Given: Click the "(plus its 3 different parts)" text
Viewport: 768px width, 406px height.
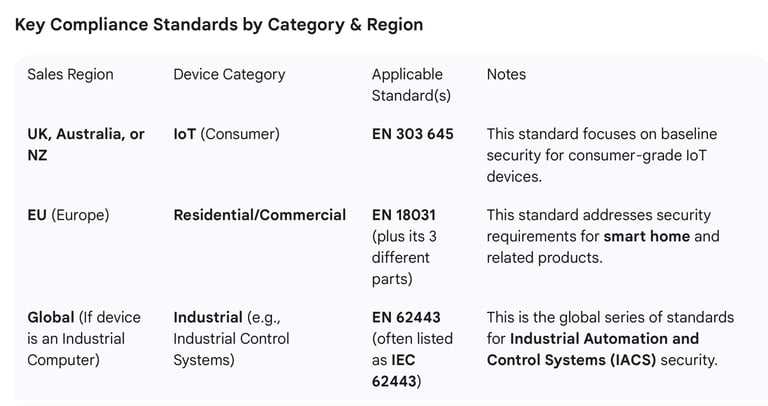Looking at the screenshot, I should click(404, 258).
